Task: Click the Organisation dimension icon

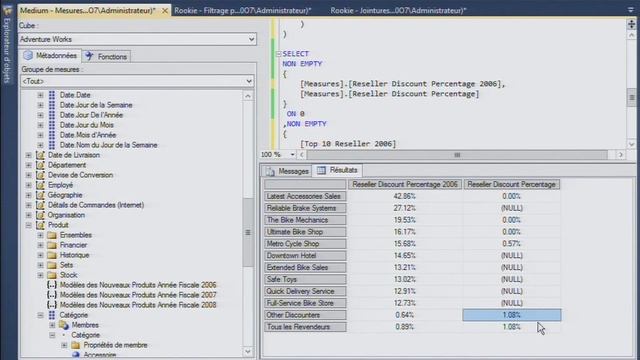Action: (x=40, y=215)
